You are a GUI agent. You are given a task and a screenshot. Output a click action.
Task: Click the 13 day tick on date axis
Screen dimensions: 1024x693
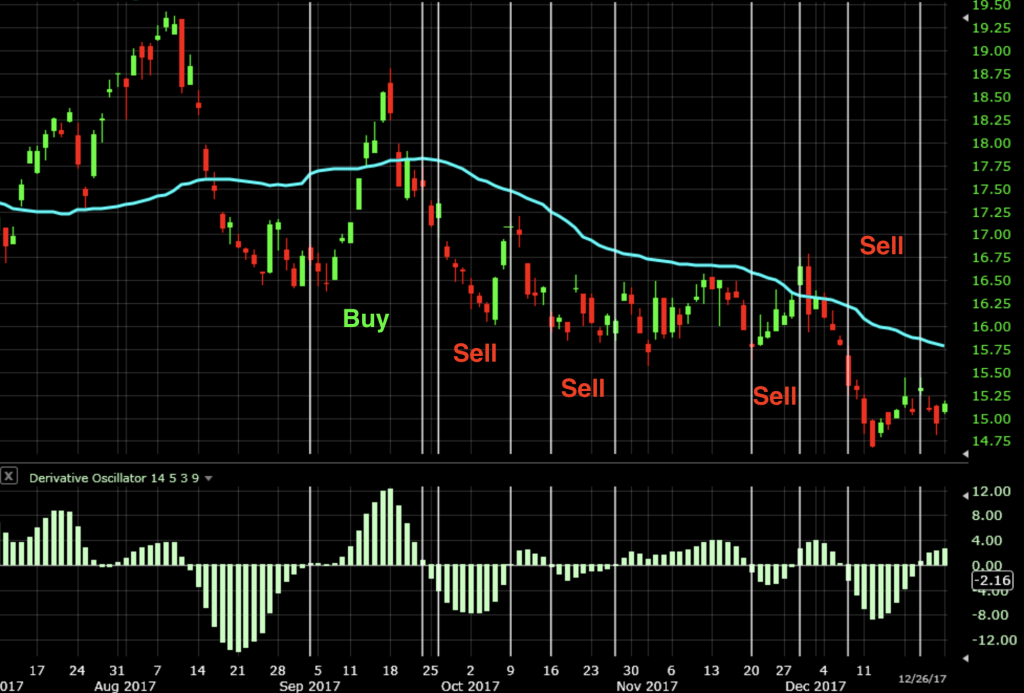711,670
